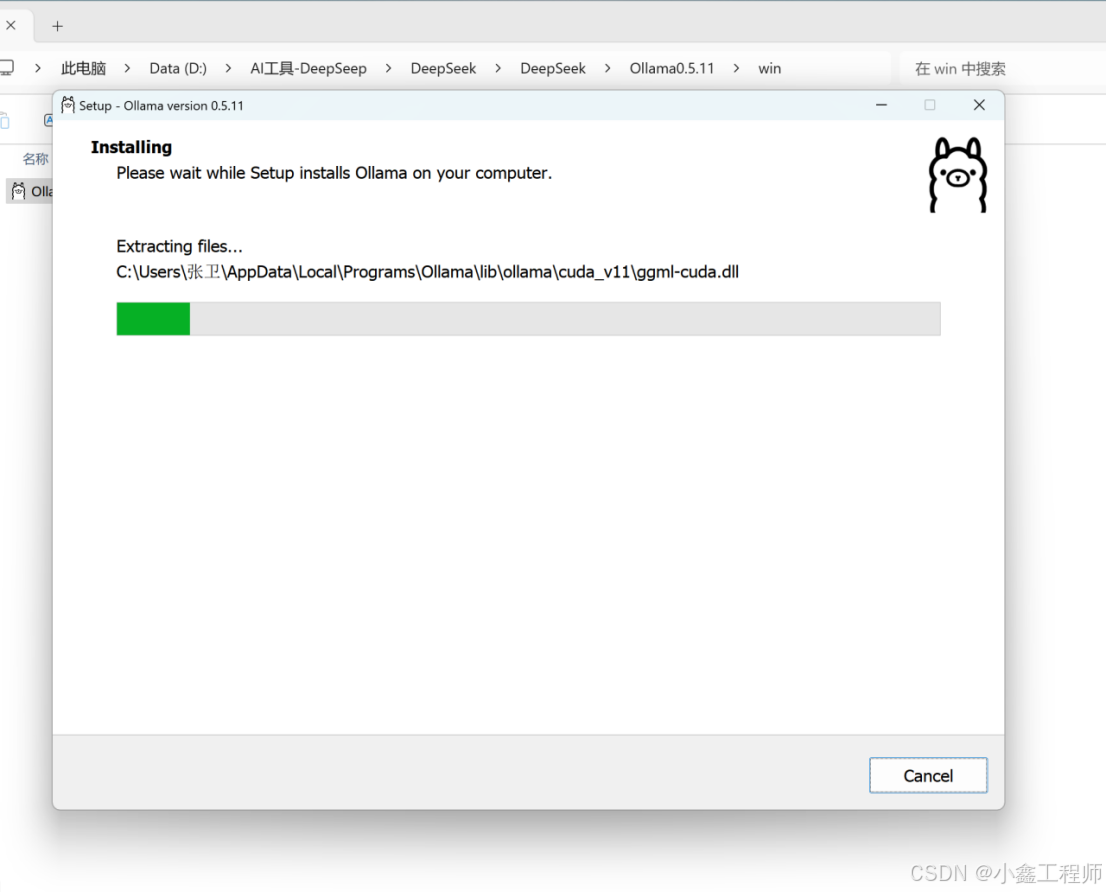1106x893 pixels.
Task: Expand chevron before 此电脑 in breadcrumb
Action: [38, 68]
